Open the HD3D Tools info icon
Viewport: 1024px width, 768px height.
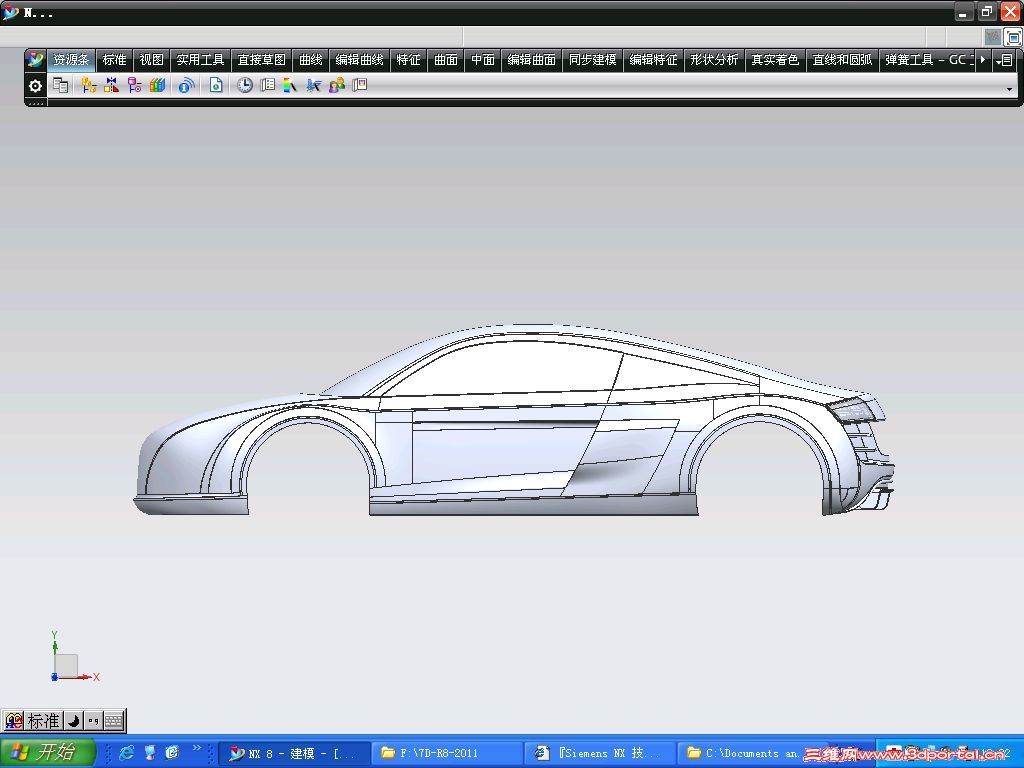pos(186,85)
